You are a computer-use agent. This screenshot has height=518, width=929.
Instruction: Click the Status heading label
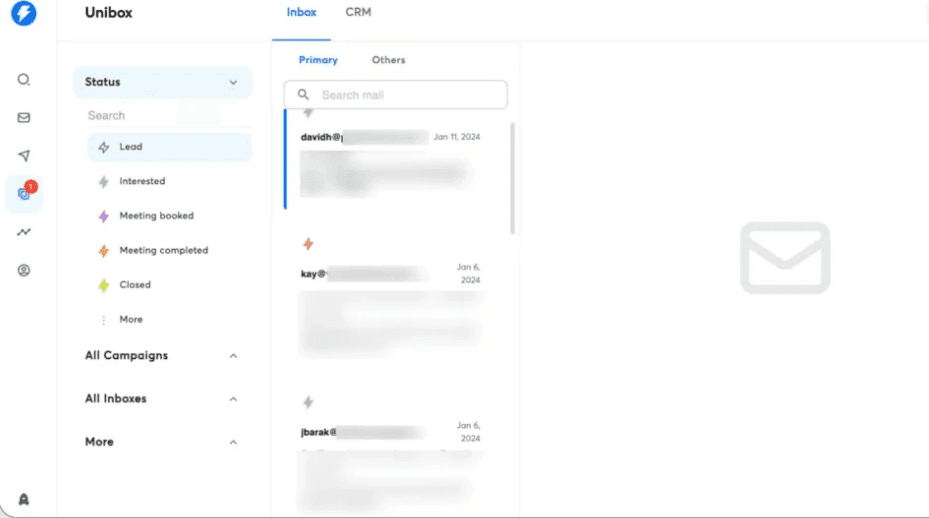coord(102,82)
